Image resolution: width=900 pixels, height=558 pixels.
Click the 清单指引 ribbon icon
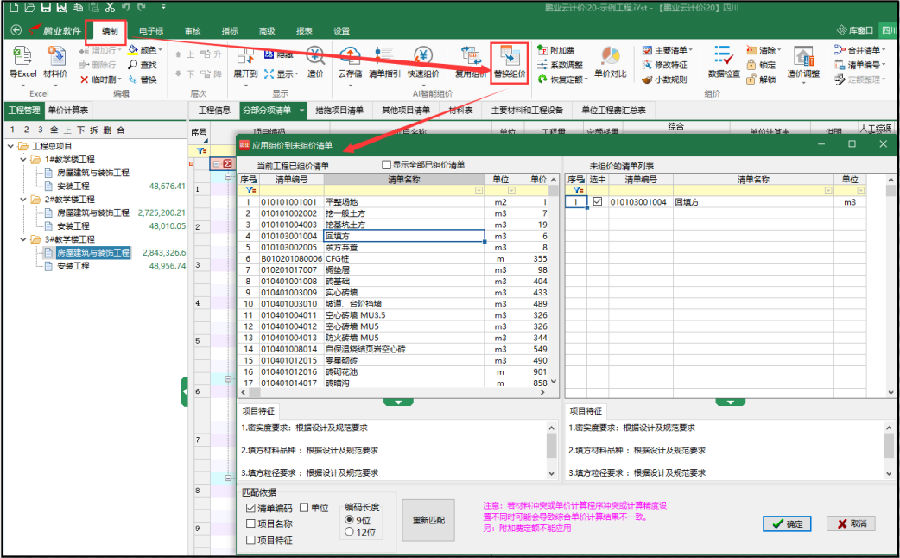click(x=385, y=60)
